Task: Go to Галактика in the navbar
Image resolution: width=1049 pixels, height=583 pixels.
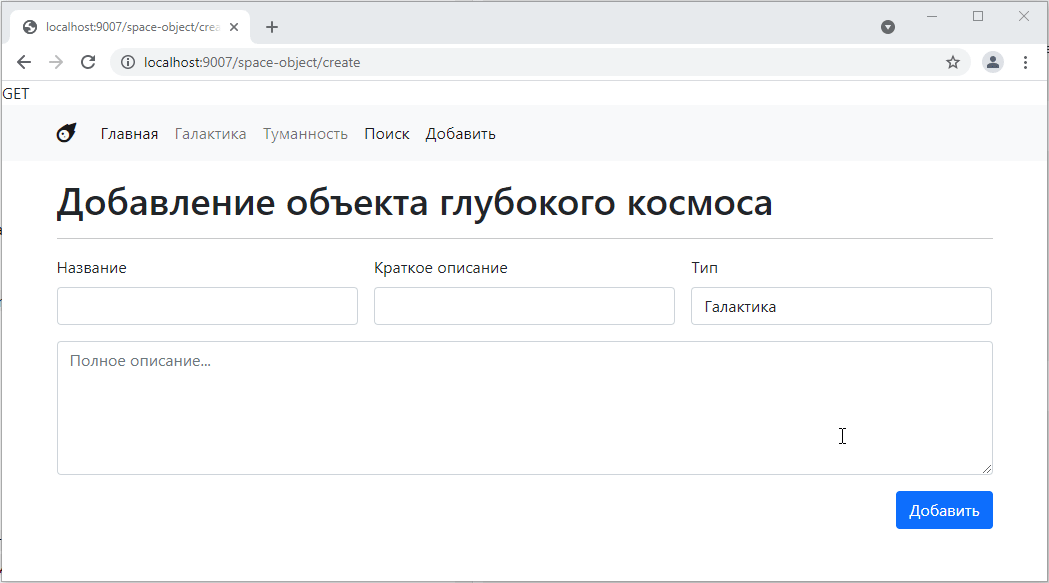Action: [210, 134]
